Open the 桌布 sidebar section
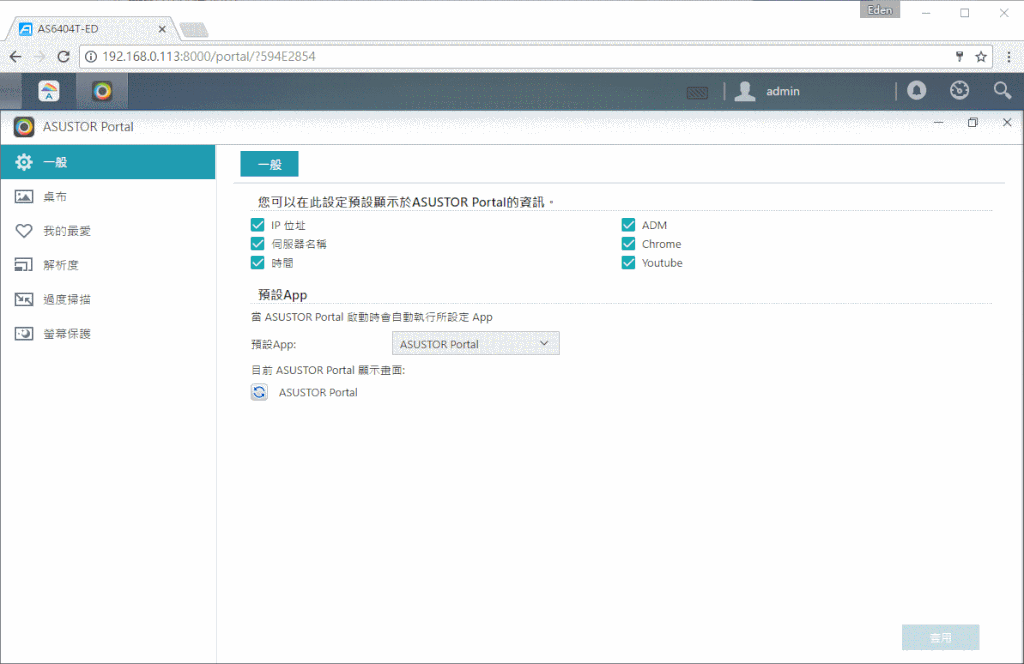1024x664 pixels. pos(108,197)
